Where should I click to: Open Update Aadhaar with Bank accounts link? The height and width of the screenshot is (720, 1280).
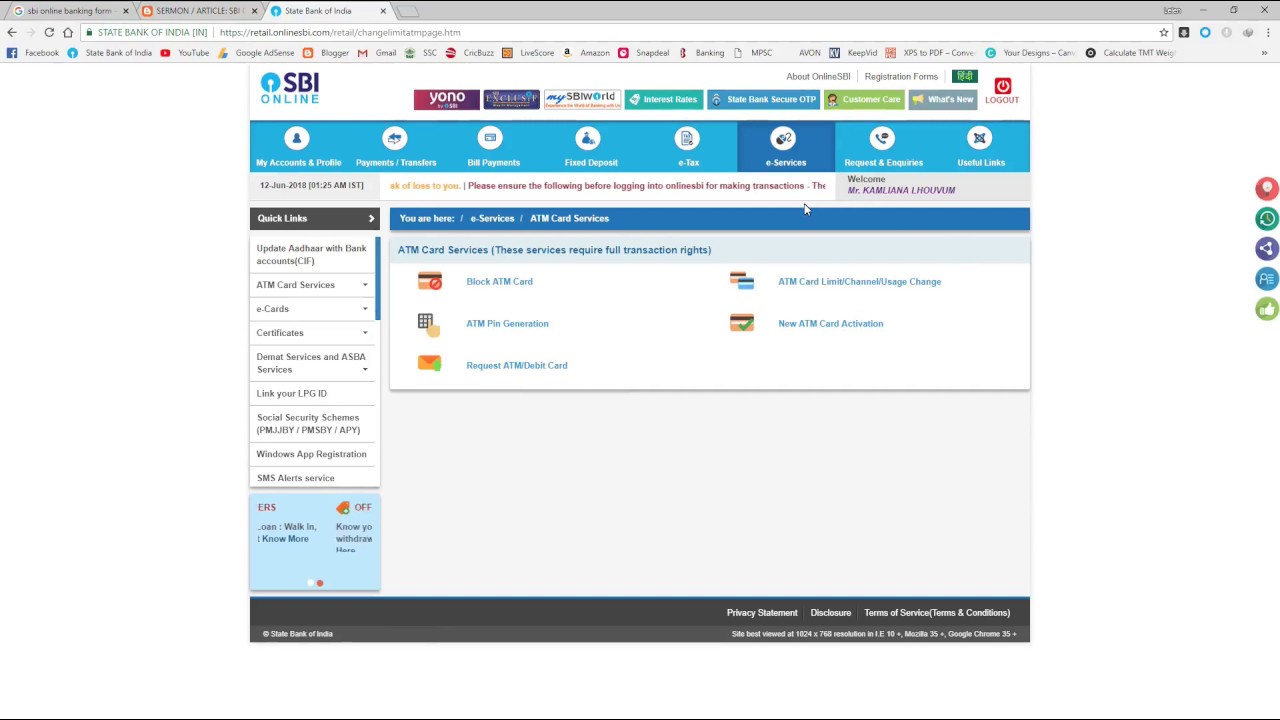point(311,254)
